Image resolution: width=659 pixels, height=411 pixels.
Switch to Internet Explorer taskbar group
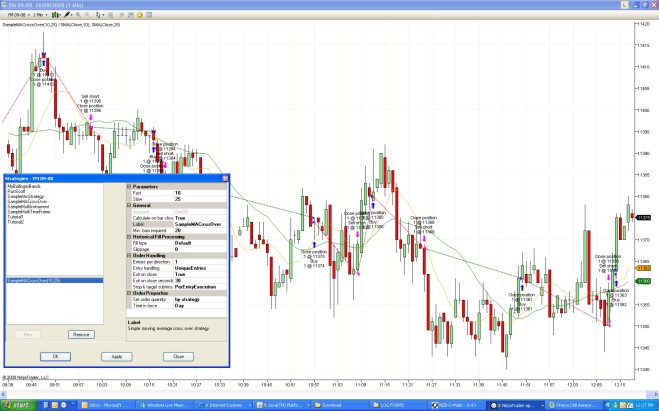[224, 405]
